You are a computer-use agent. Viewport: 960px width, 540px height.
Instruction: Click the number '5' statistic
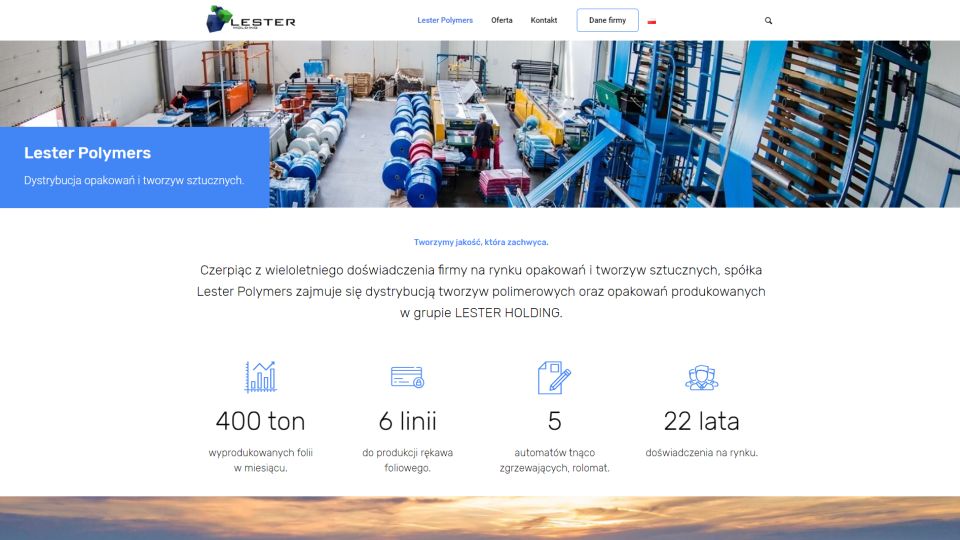pyautogui.click(x=554, y=421)
